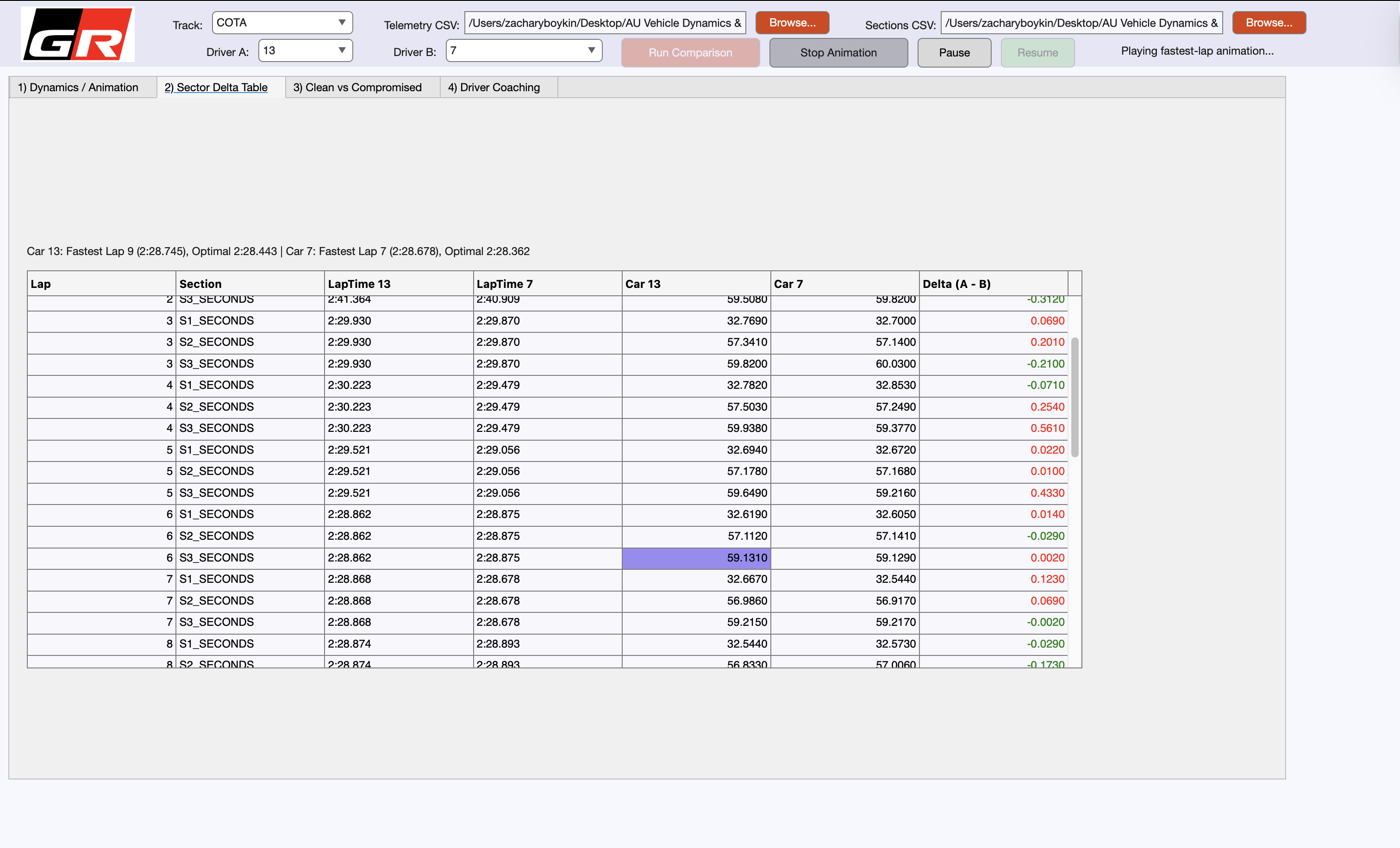The image size is (1400, 848).
Task: Select highlighted cell 59.1310 in Car 13 column
Action: (695, 558)
